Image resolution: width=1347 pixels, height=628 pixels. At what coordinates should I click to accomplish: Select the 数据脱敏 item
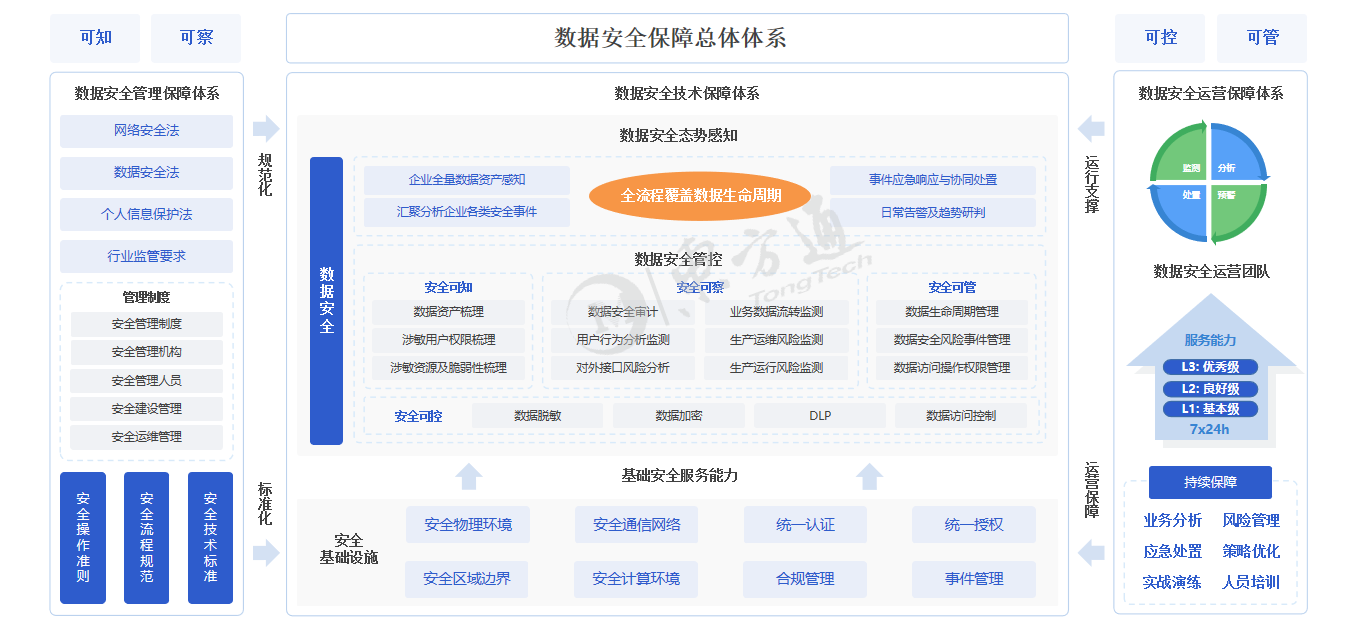pos(538,416)
